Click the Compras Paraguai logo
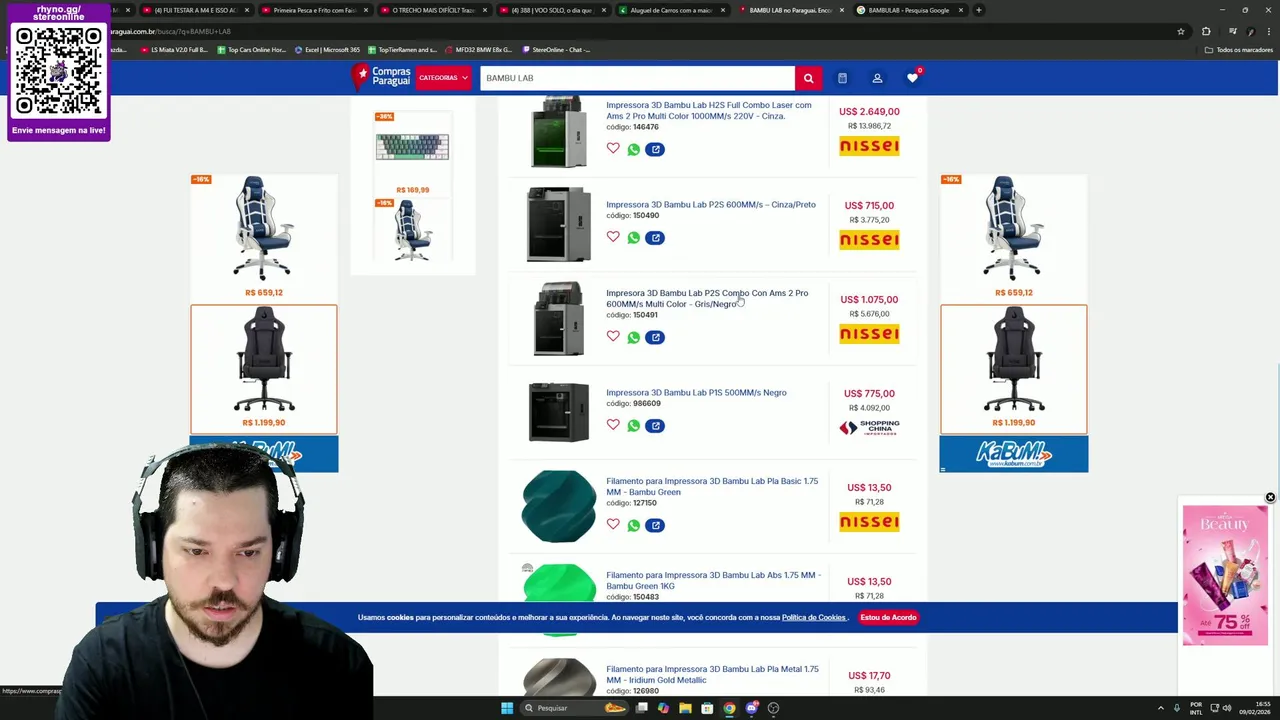 (381, 76)
